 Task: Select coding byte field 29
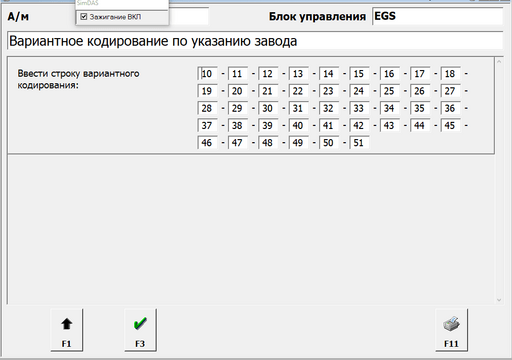[238, 108]
